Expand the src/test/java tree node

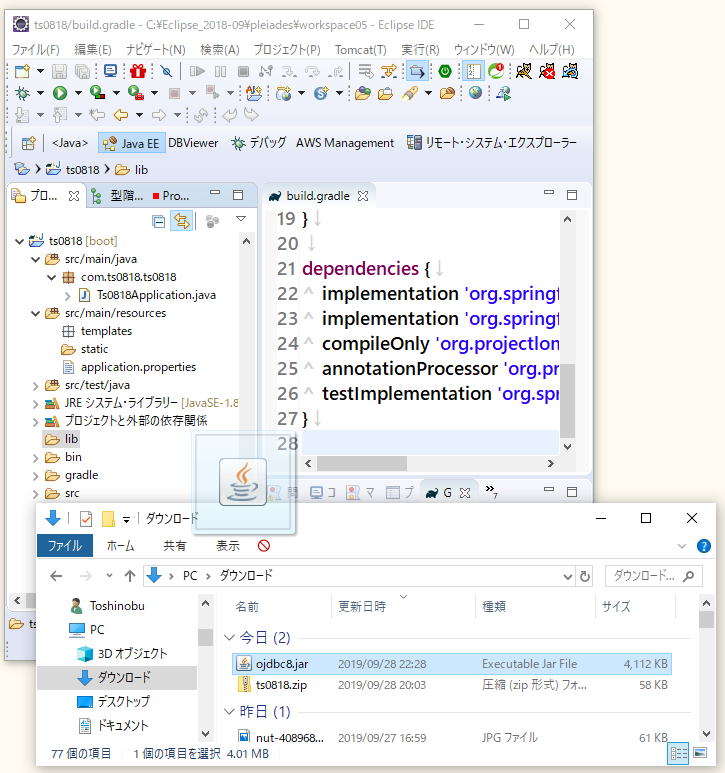point(35,386)
